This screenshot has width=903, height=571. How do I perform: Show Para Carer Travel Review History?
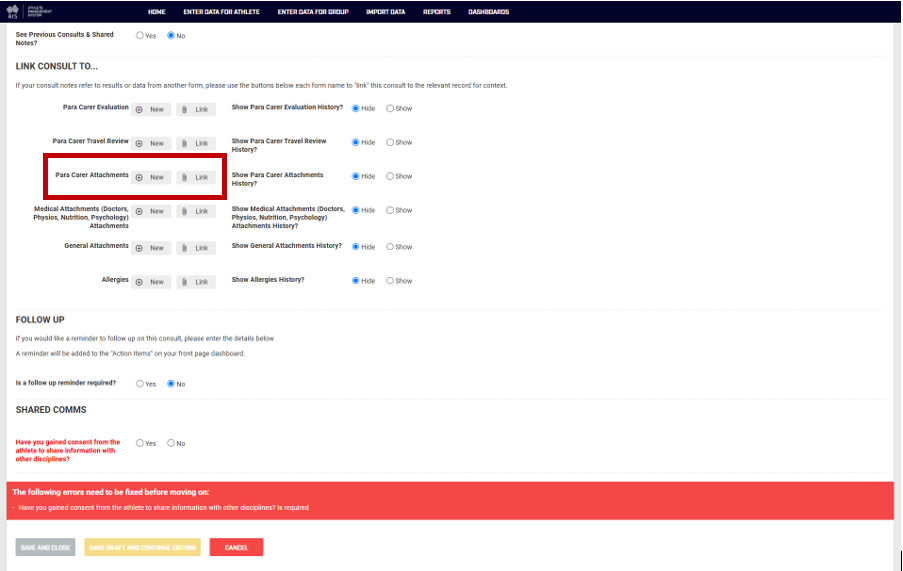(390, 142)
